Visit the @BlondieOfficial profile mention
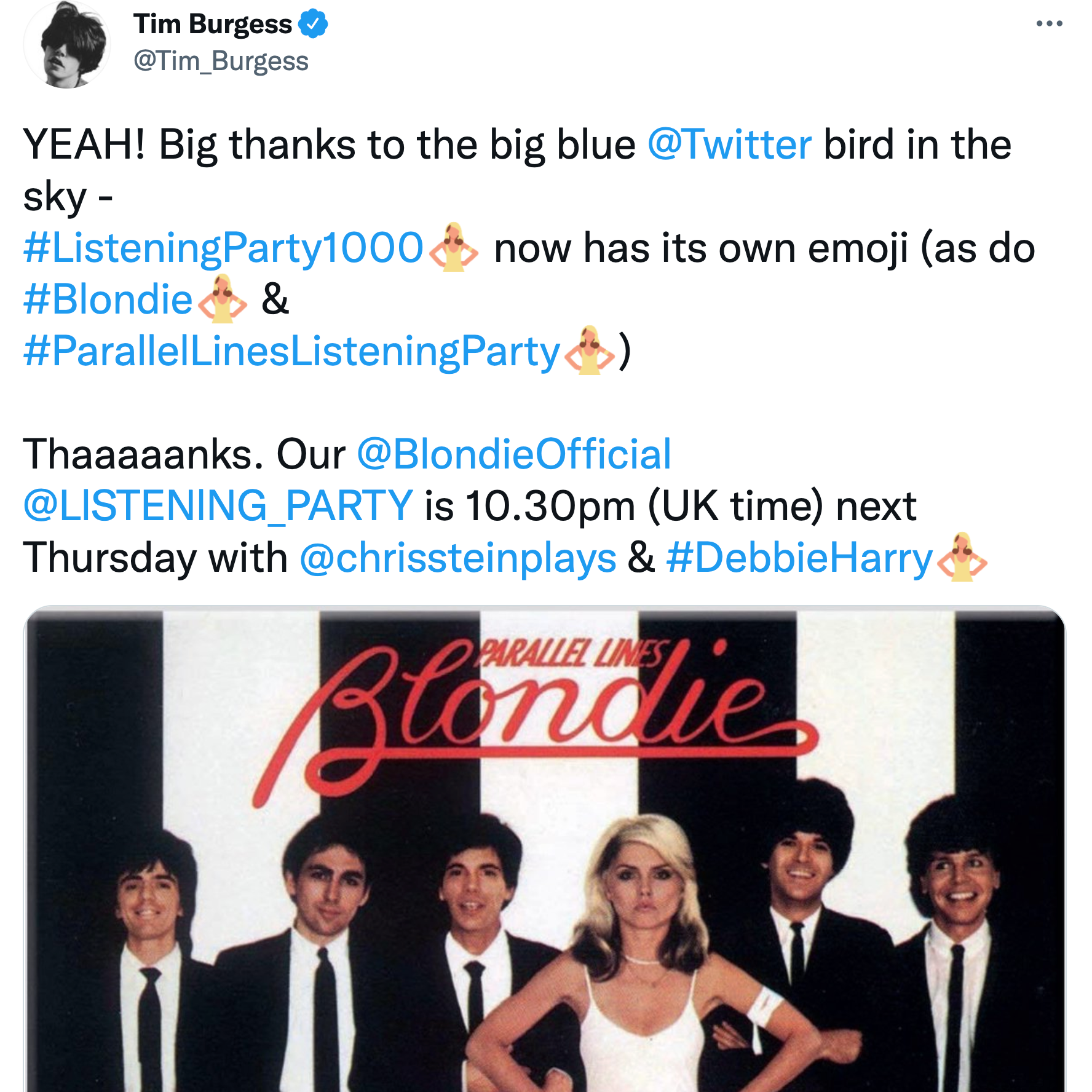 (514, 454)
